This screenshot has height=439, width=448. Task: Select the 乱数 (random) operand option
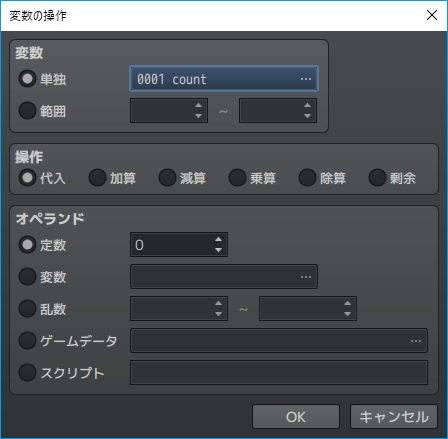click(x=27, y=309)
